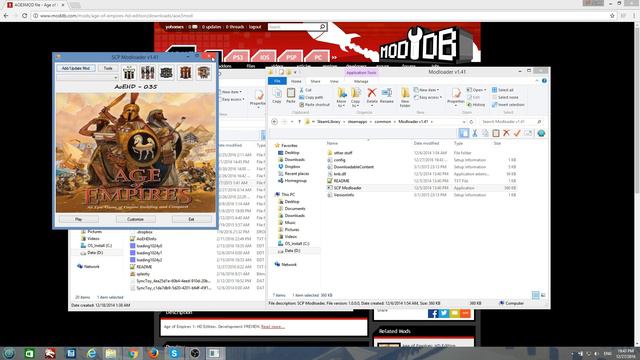Click the fifth game icon in SCP Modloader
Screen dimensions: 640x360
(204, 73)
